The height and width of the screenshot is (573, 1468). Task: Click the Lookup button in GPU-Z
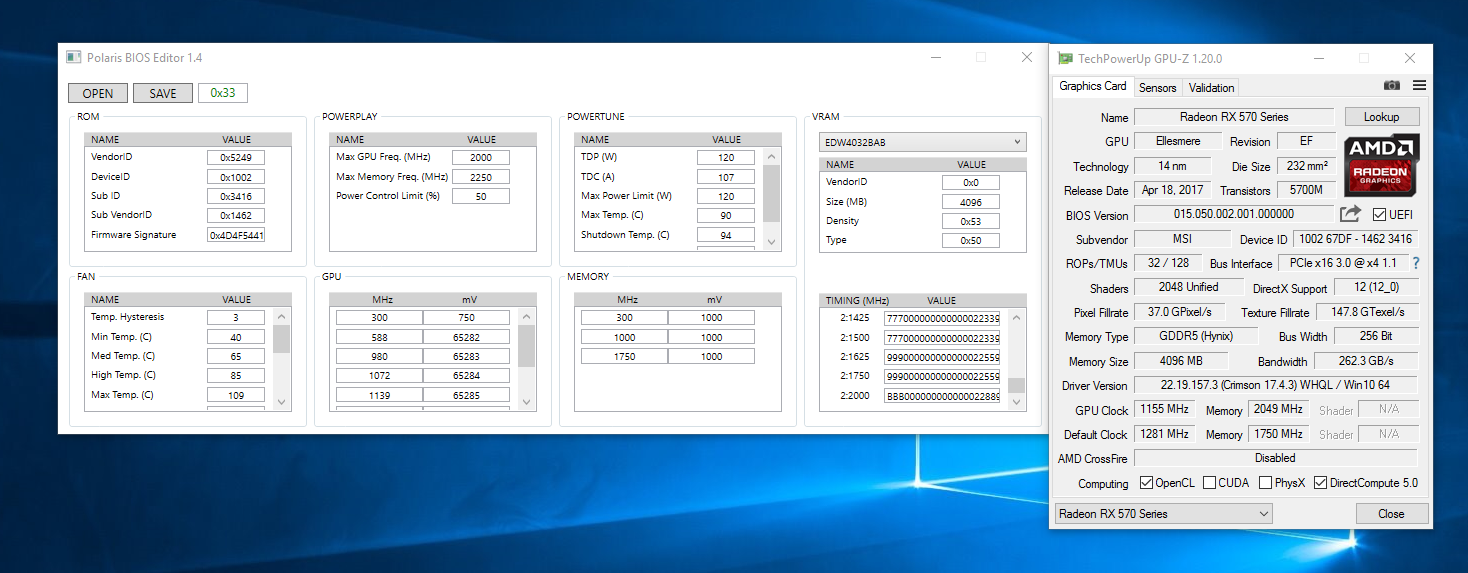pyautogui.click(x=1381, y=117)
